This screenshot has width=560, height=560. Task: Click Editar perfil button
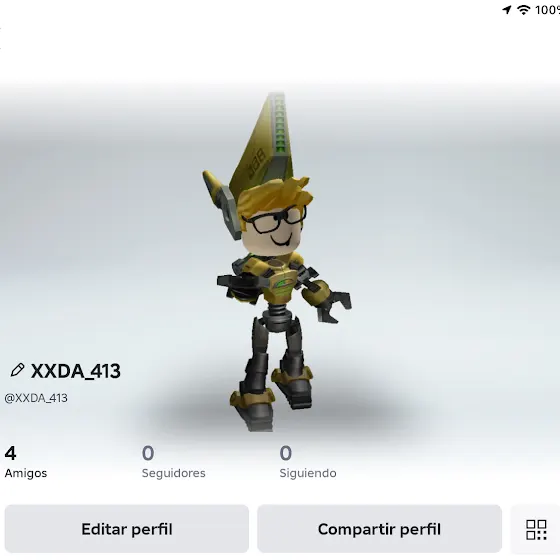tap(127, 529)
